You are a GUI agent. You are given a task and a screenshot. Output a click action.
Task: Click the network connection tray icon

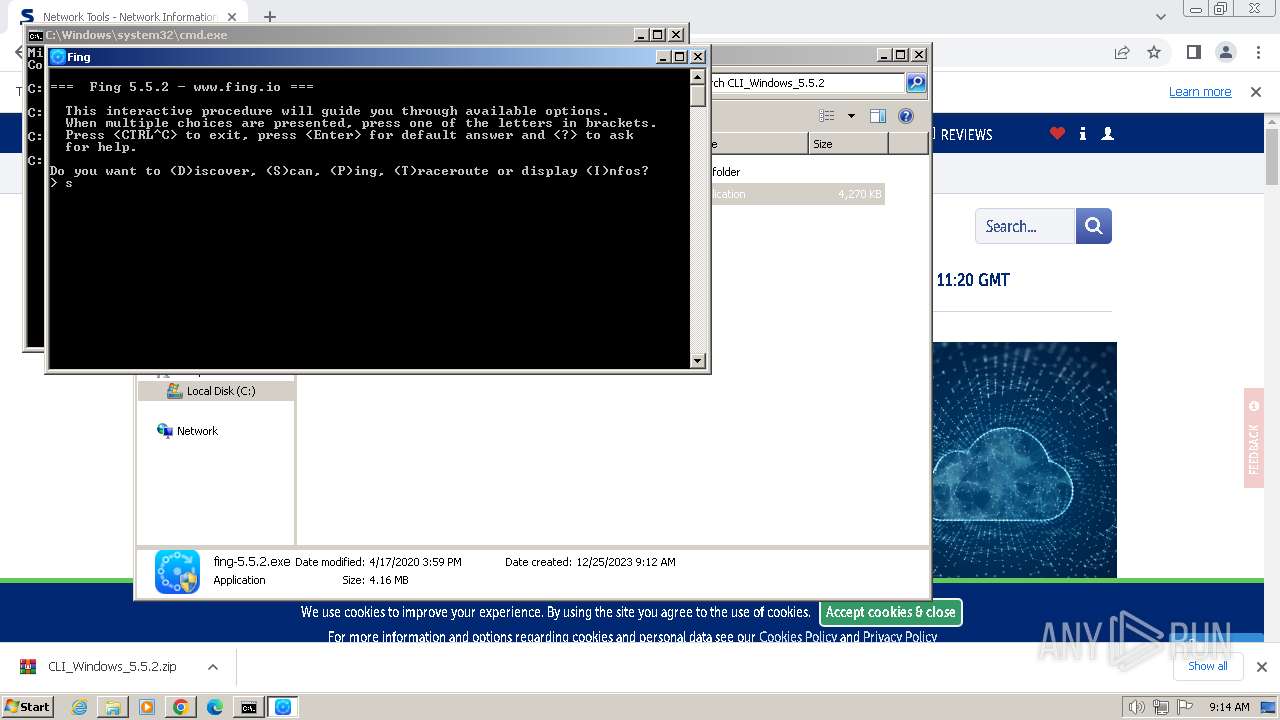(1161, 707)
